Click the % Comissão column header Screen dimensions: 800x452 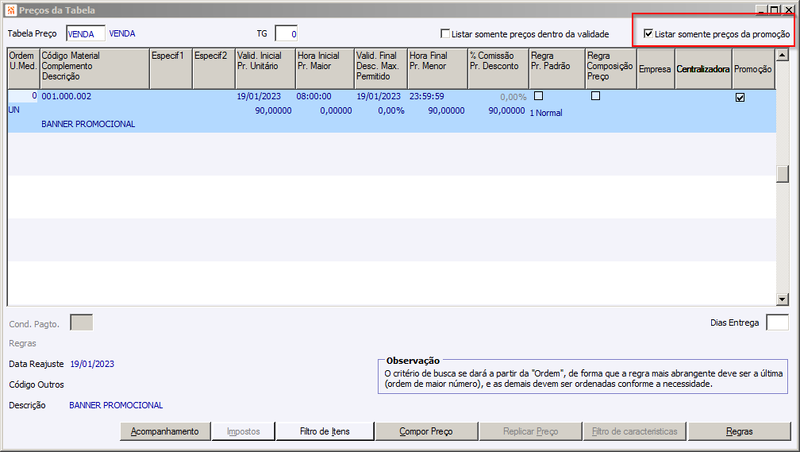[498, 69]
